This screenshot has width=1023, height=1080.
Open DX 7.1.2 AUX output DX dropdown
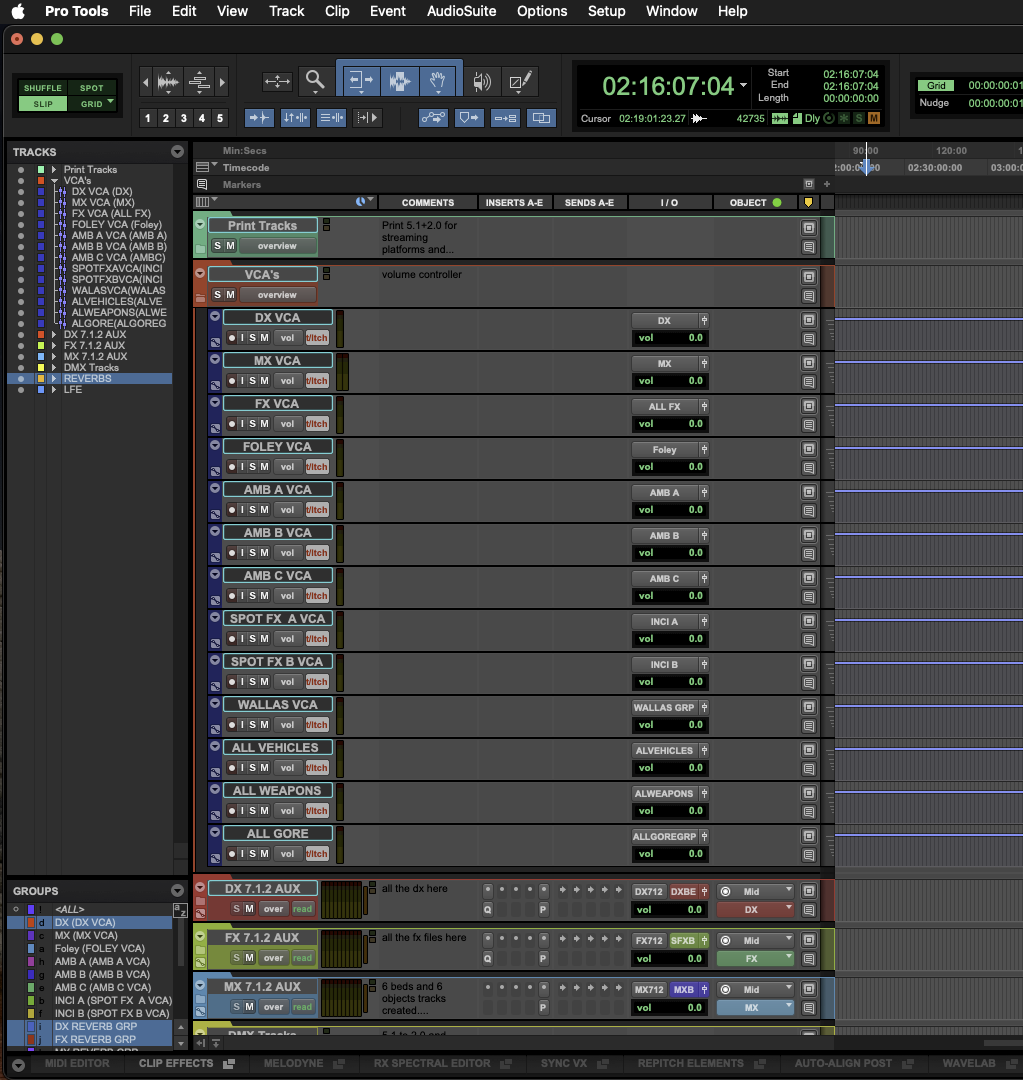pos(755,909)
